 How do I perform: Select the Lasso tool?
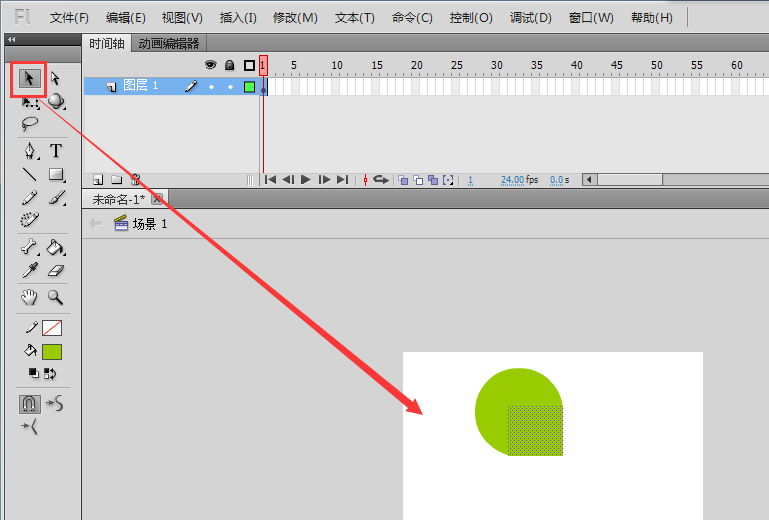coord(29,124)
